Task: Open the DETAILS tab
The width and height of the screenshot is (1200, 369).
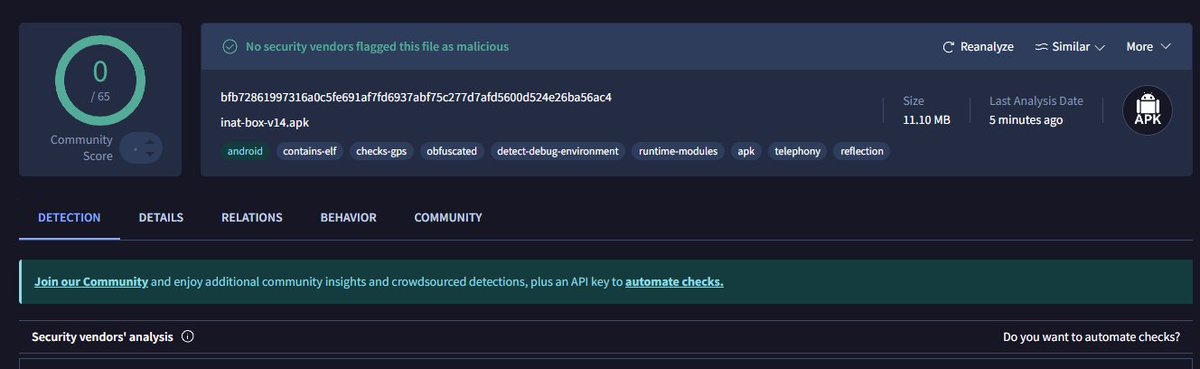Action: coord(161,217)
